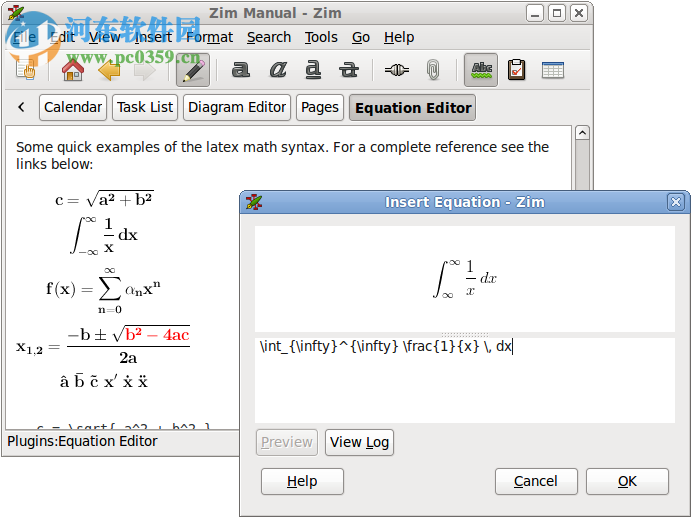
Task: Apply strikethrough formatting icon
Action: point(349,70)
